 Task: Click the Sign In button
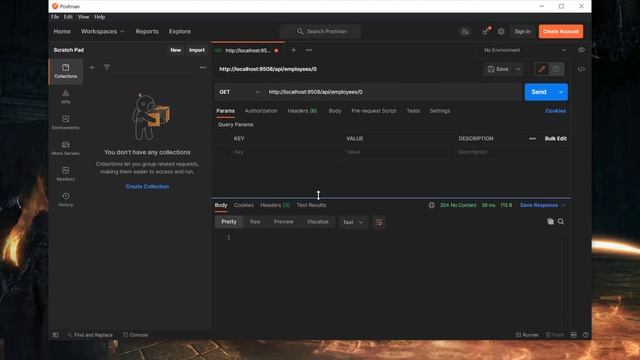pyautogui.click(x=522, y=31)
